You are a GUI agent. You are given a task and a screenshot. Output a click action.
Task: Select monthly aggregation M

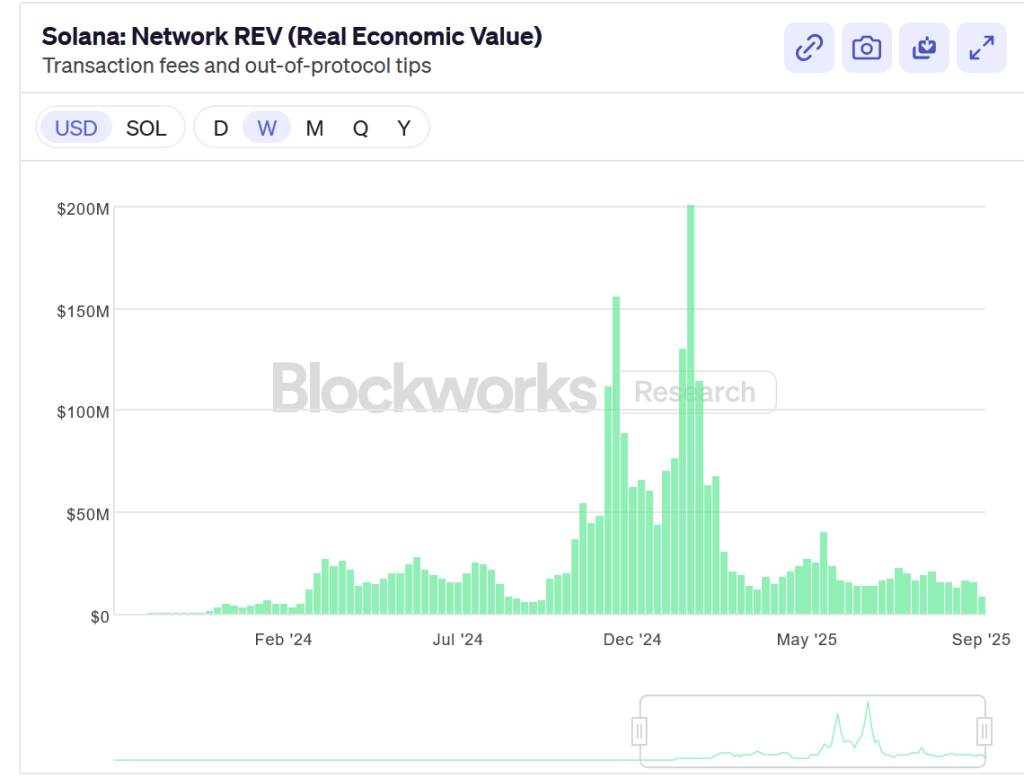tap(314, 127)
